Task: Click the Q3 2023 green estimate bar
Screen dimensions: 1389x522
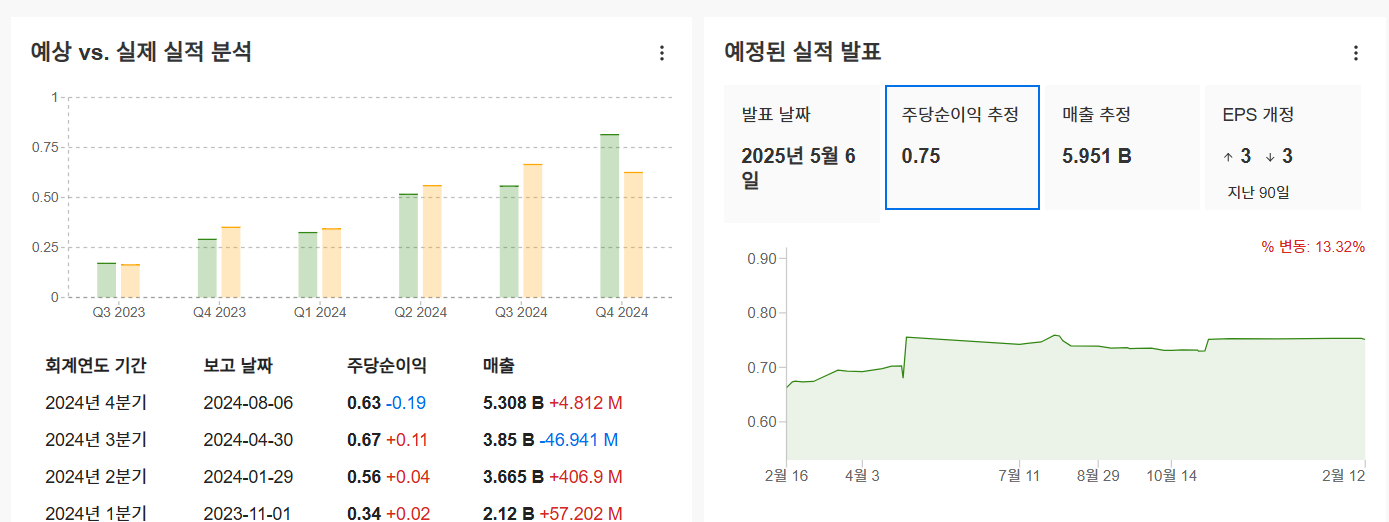Action: pyautogui.click(x=107, y=280)
